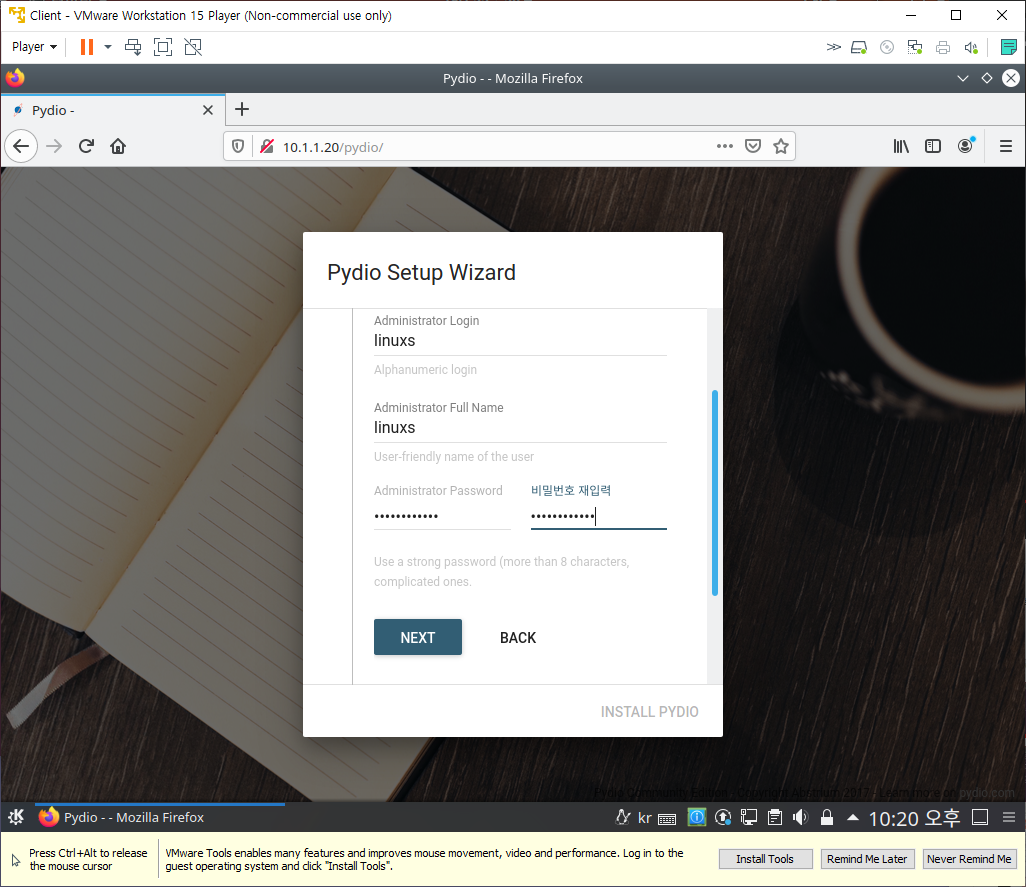
Task: Open the Firefox Library icon
Action: click(x=901, y=146)
